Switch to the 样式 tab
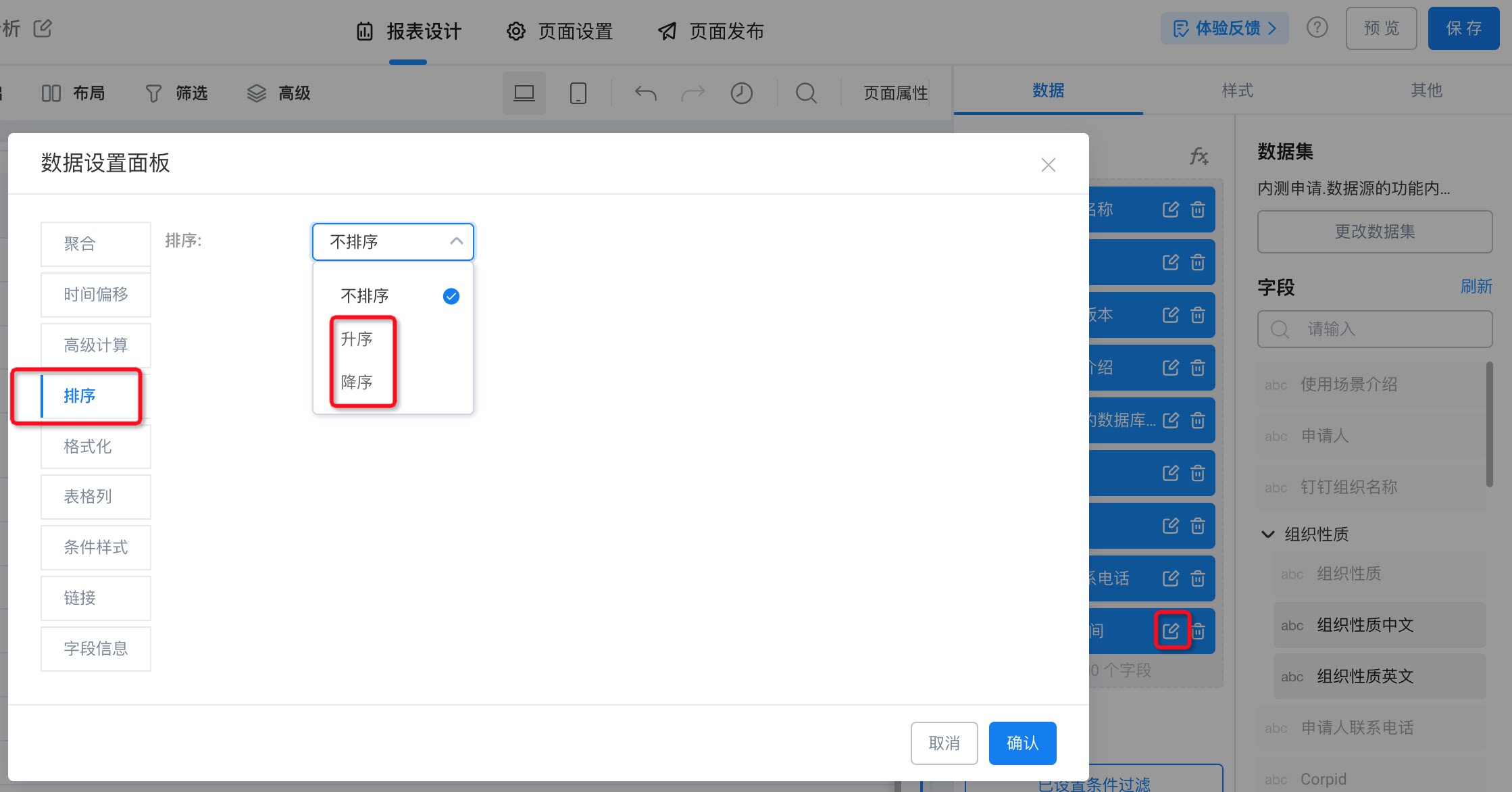This screenshot has width=1512, height=792. [1238, 91]
